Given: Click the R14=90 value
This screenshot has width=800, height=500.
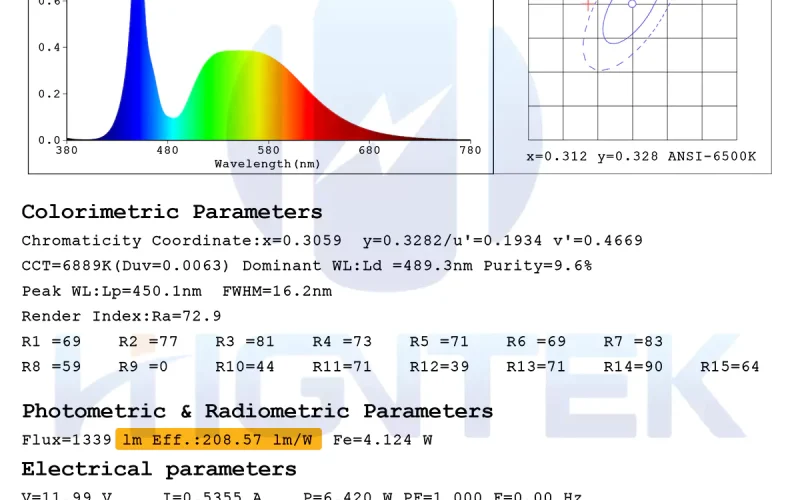Looking at the screenshot, I should [x=633, y=367].
